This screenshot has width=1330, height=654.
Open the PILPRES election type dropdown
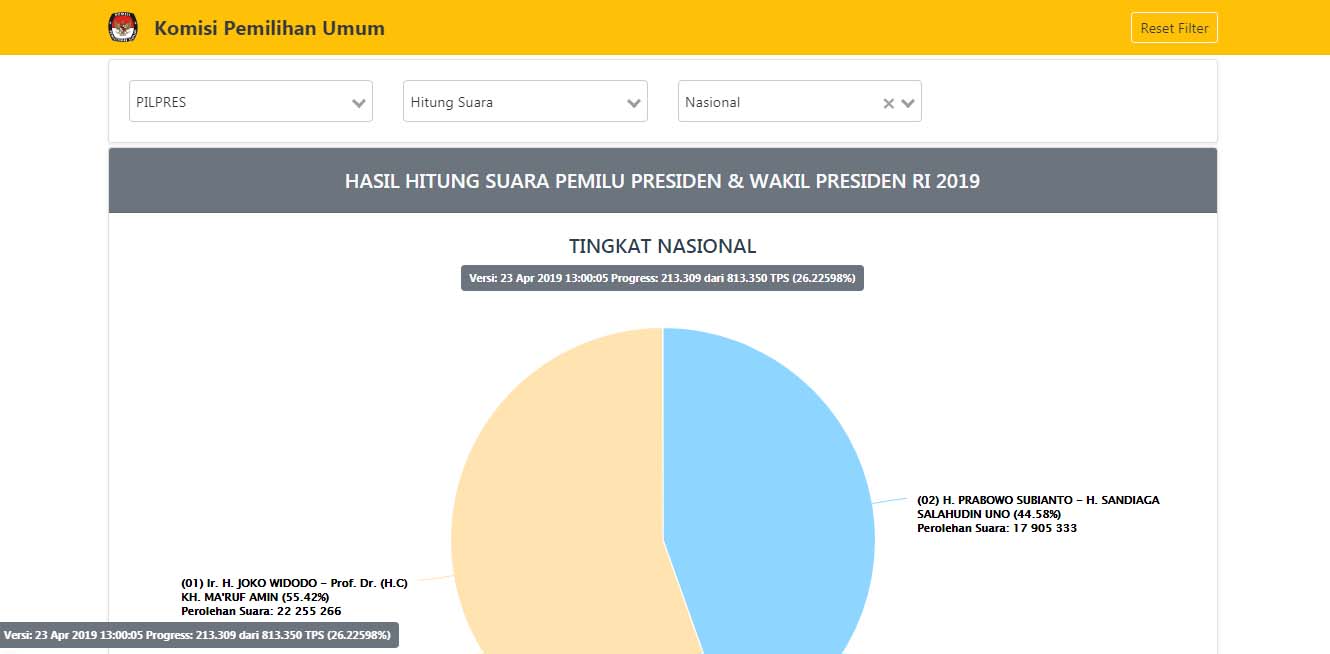tap(238, 102)
